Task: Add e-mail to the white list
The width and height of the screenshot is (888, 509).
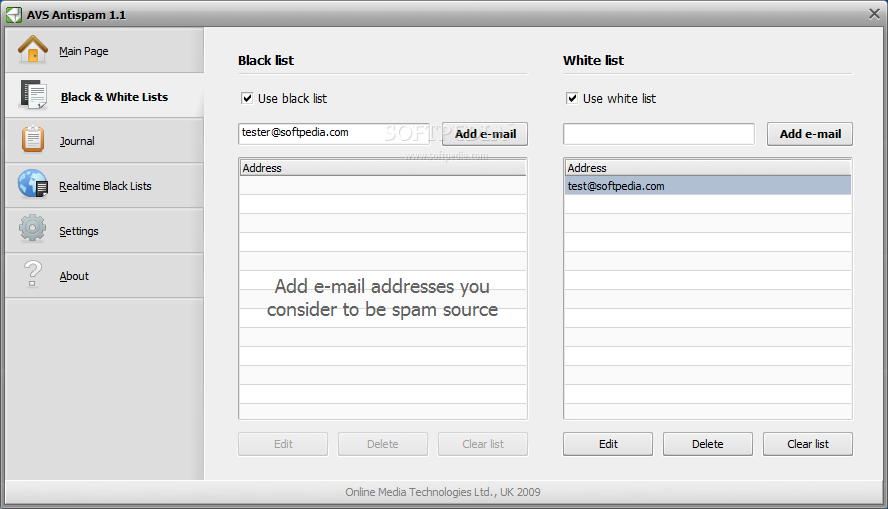Action: [x=810, y=134]
